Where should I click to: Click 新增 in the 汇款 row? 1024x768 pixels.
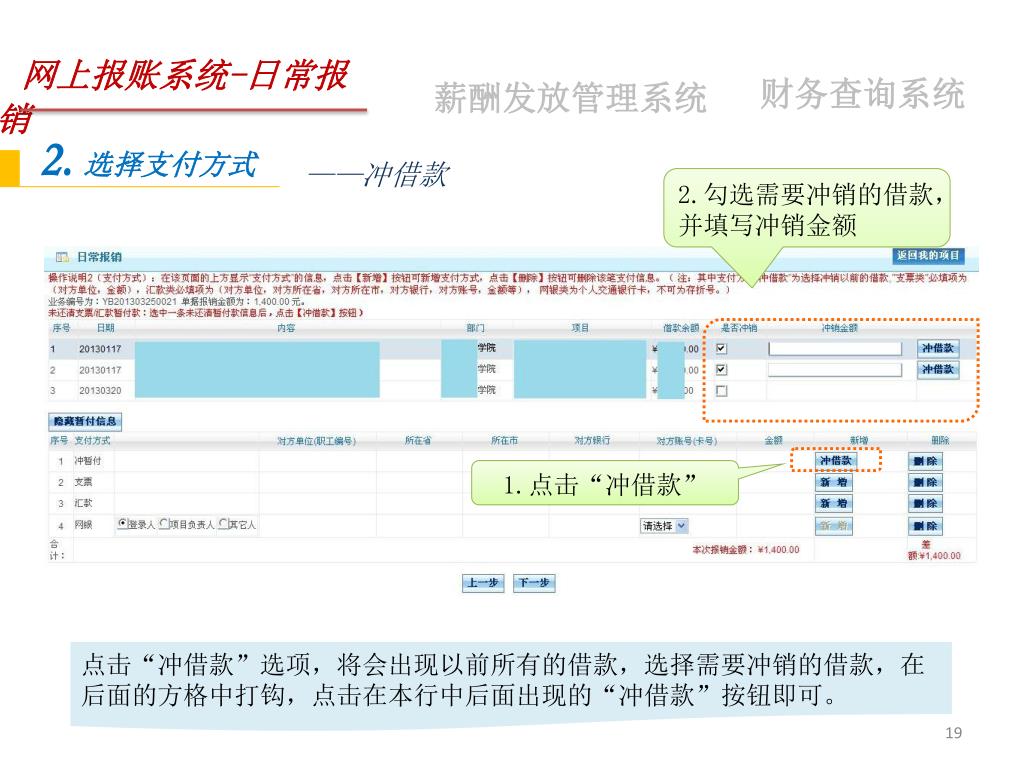click(834, 504)
